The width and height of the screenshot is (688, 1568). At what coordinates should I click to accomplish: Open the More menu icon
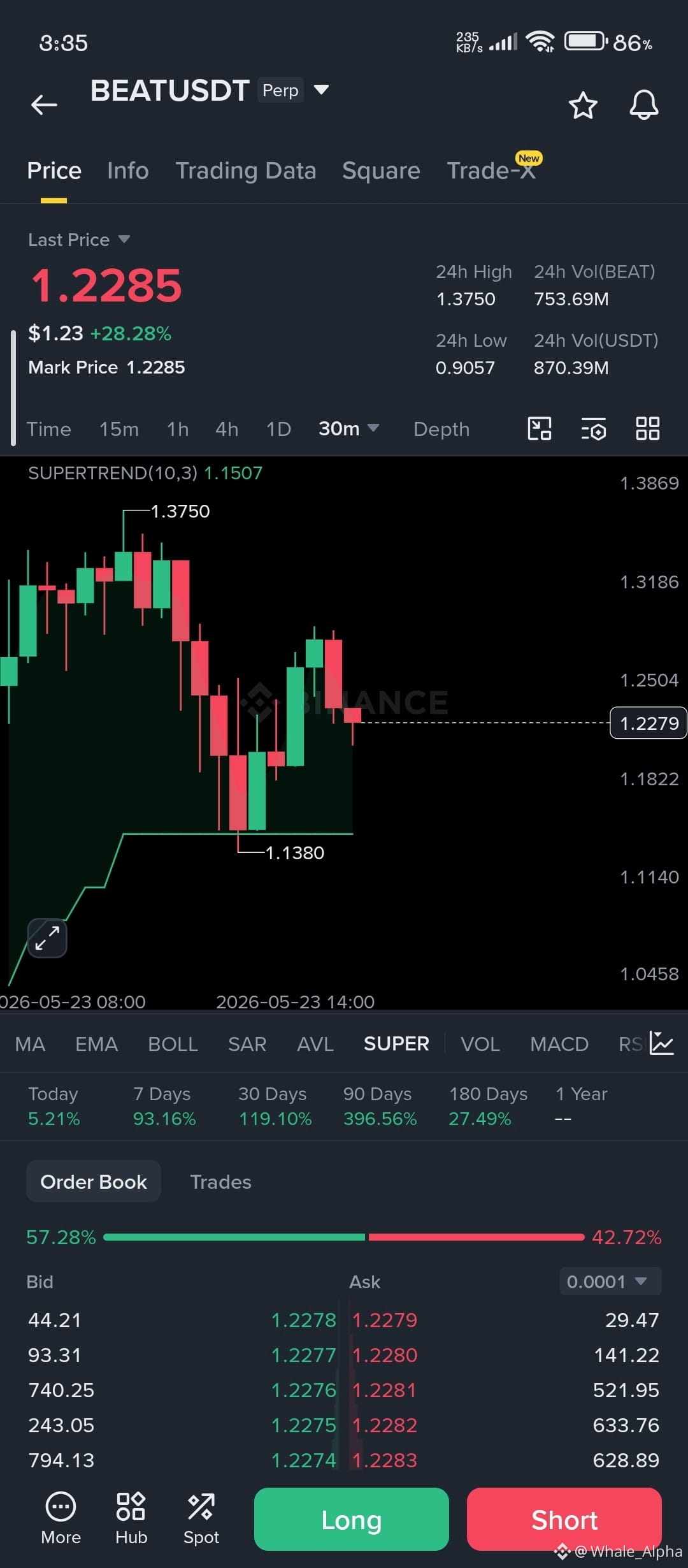(x=61, y=1519)
